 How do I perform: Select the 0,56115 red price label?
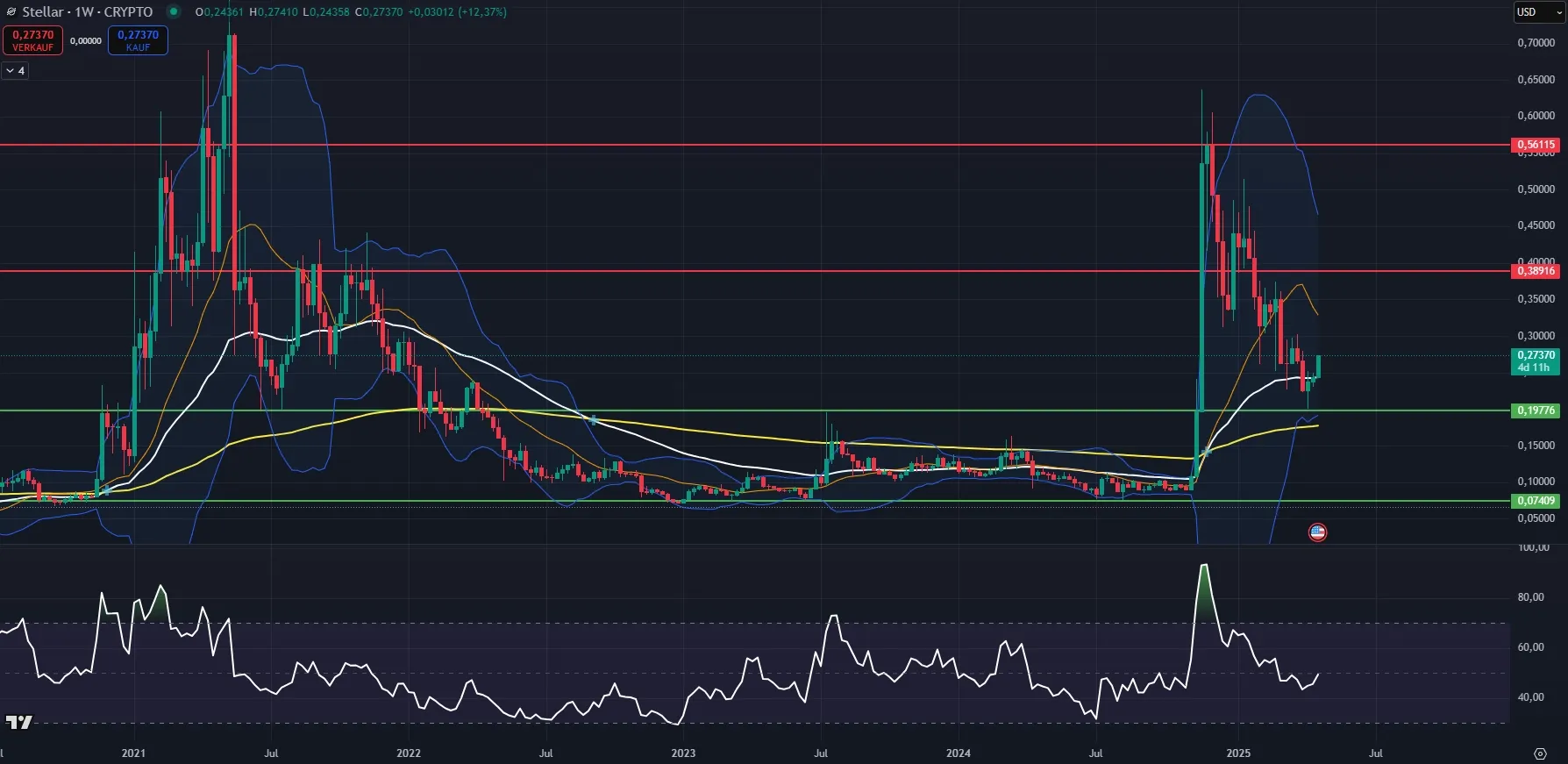pyautogui.click(x=1536, y=145)
